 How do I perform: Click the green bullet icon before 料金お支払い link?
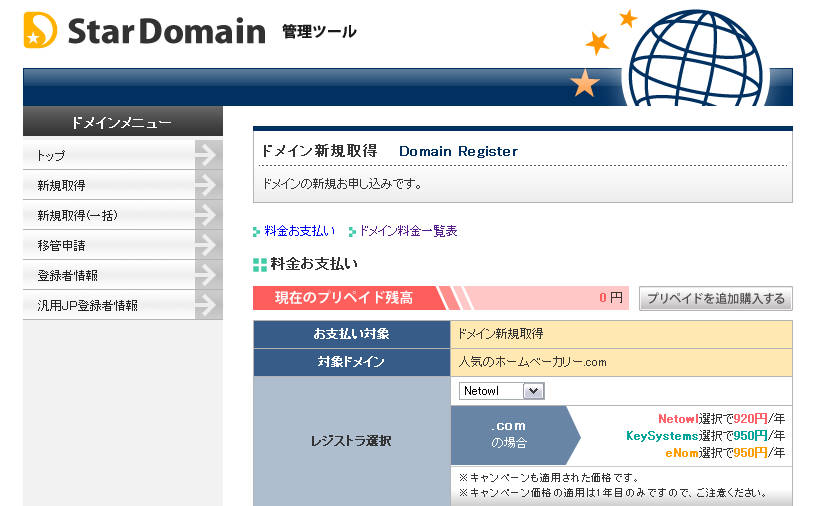(256, 232)
